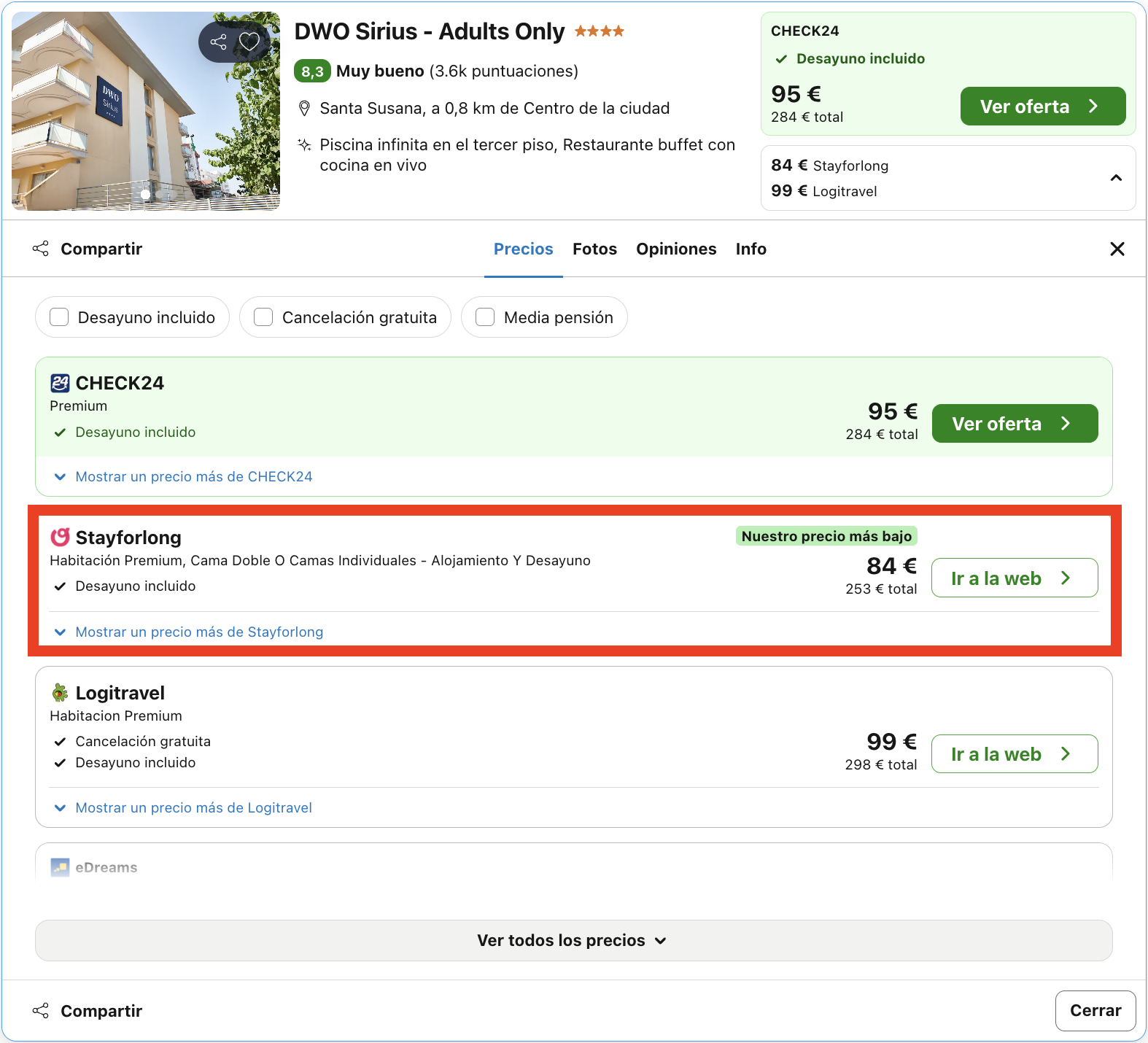Click the CHECK24 logo icon
Viewport: 1148px width, 1043px height.
tap(60, 383)
